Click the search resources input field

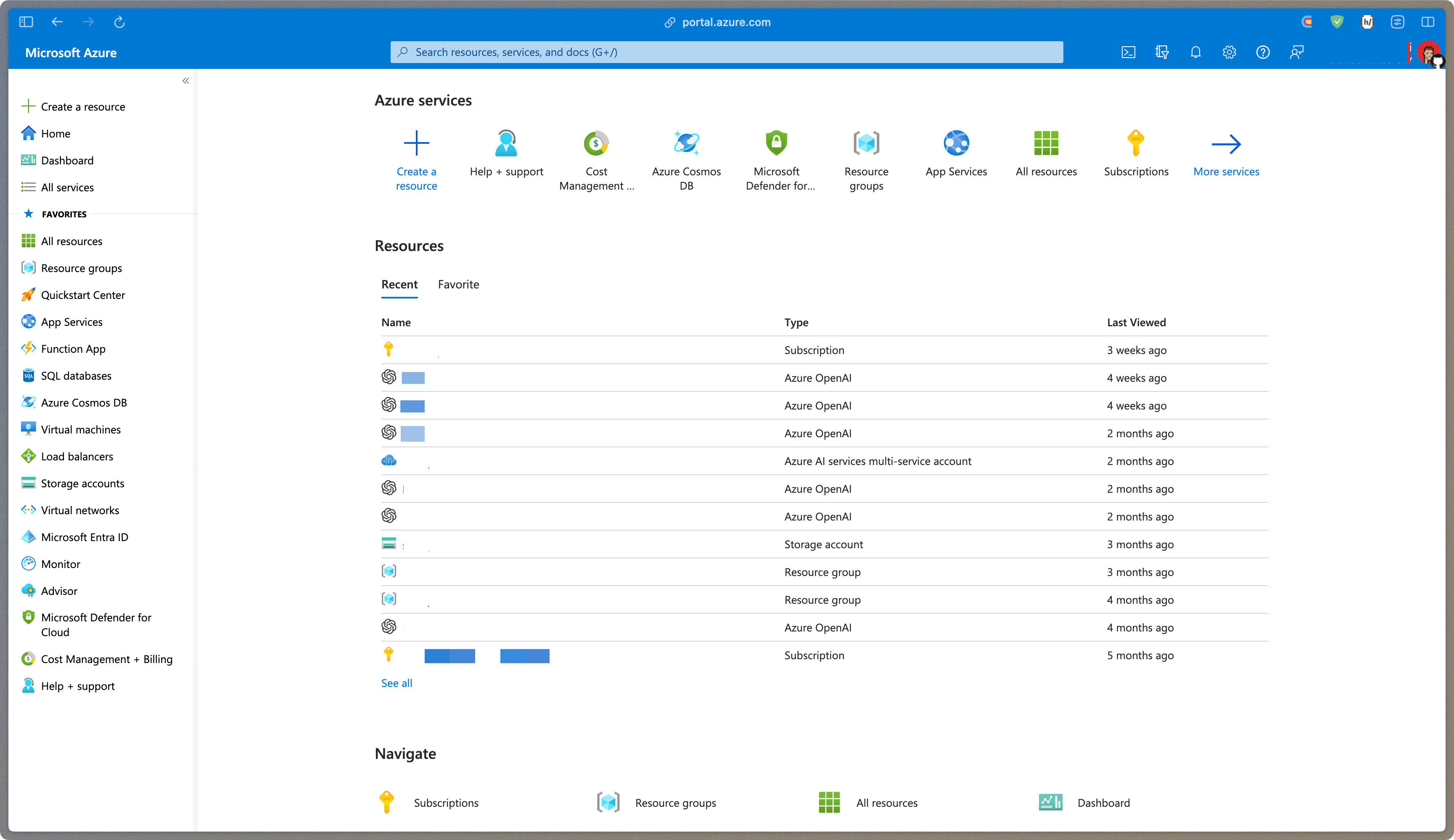(727, 53)
